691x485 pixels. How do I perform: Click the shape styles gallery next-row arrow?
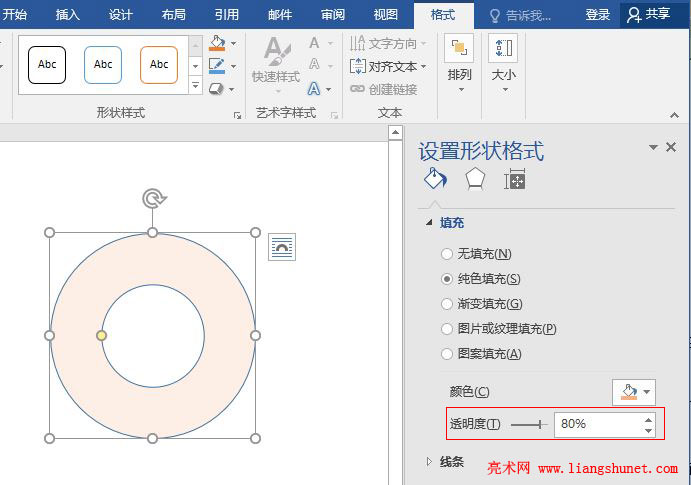196,66
